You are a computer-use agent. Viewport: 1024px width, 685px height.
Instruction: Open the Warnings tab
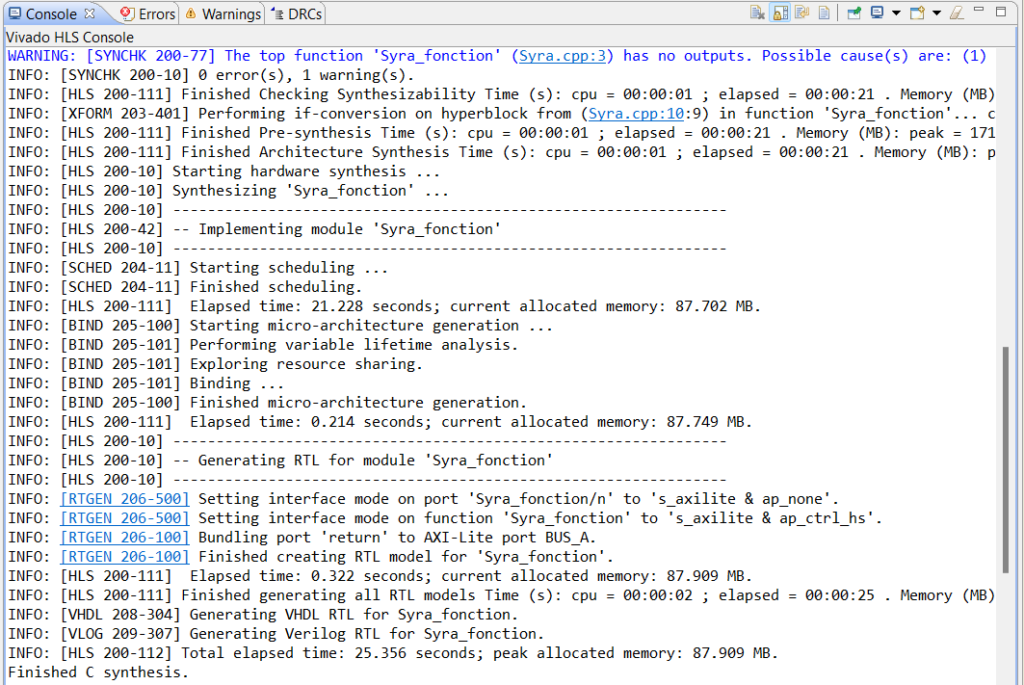pyautogui.click(x=223, y=14)
